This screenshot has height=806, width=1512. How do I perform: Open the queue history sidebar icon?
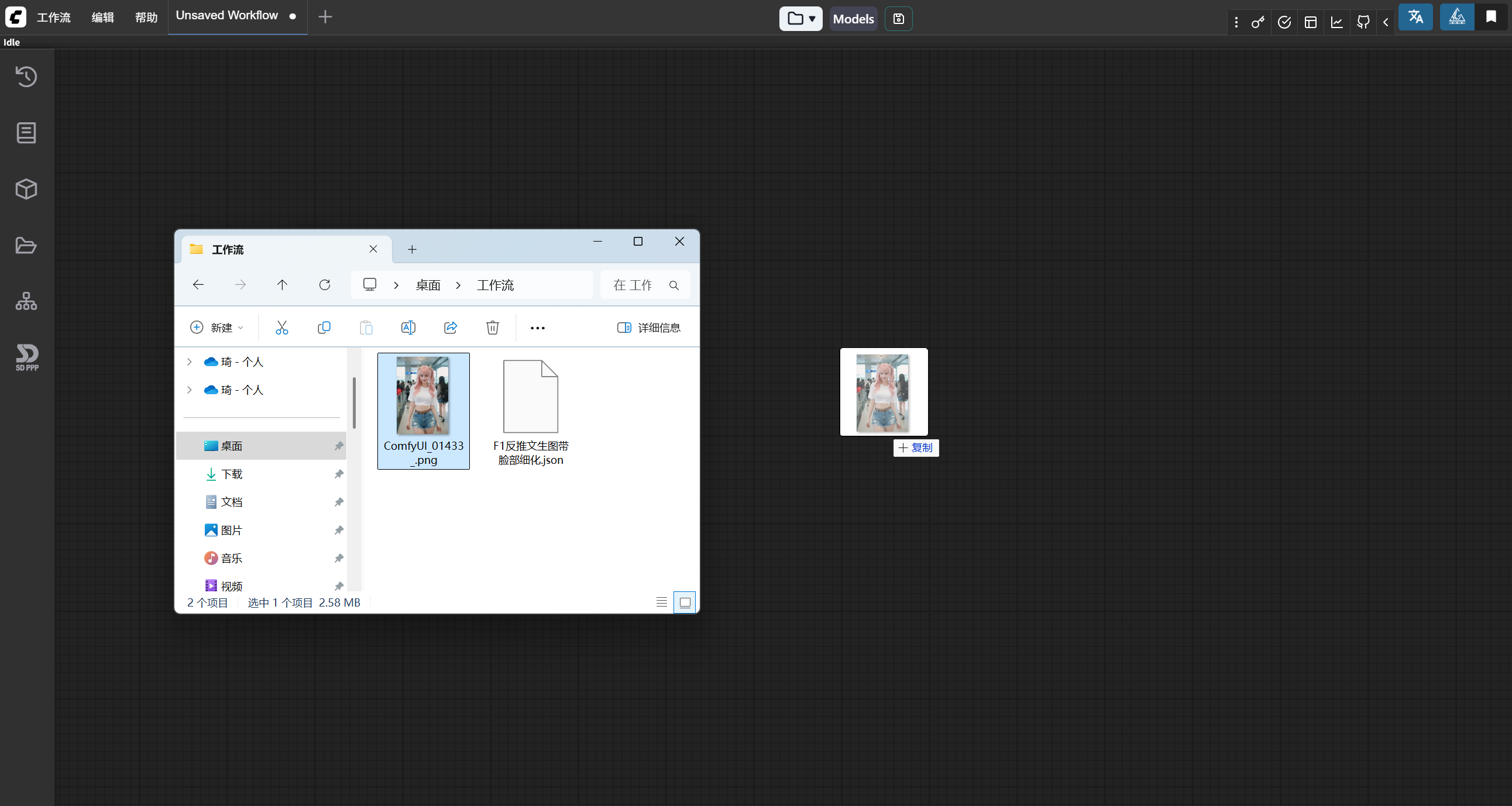[x=26, y=77]
